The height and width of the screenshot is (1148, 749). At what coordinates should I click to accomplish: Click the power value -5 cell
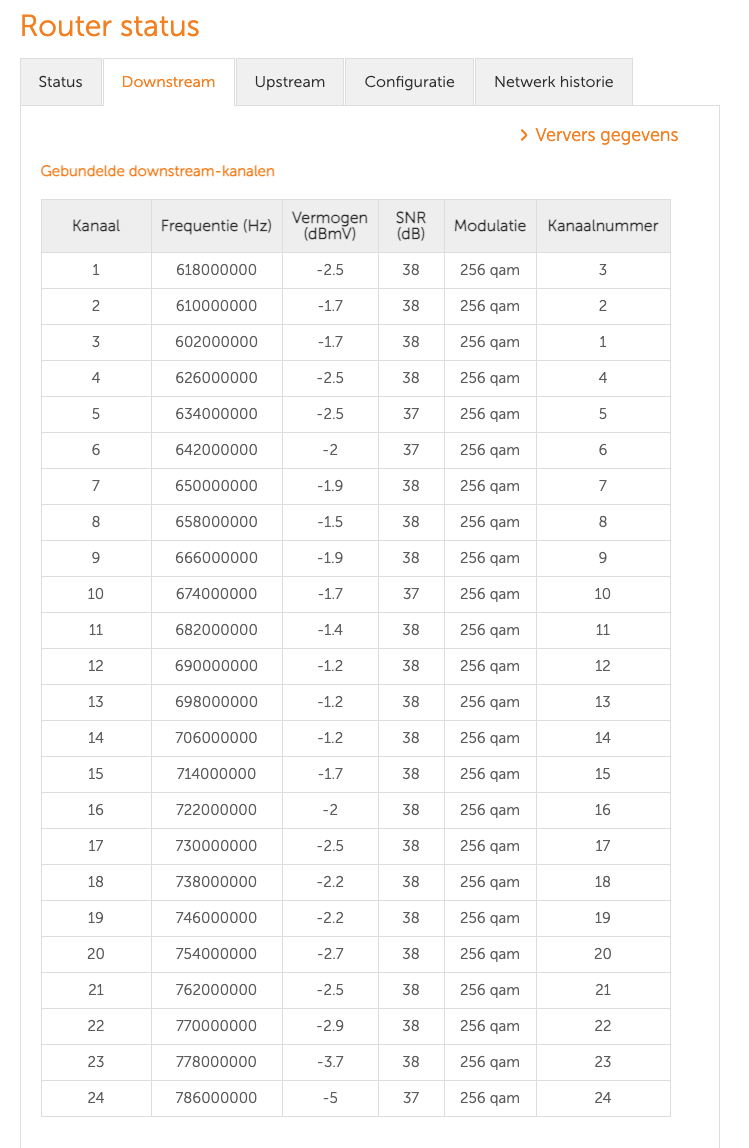coord(330,1098)
